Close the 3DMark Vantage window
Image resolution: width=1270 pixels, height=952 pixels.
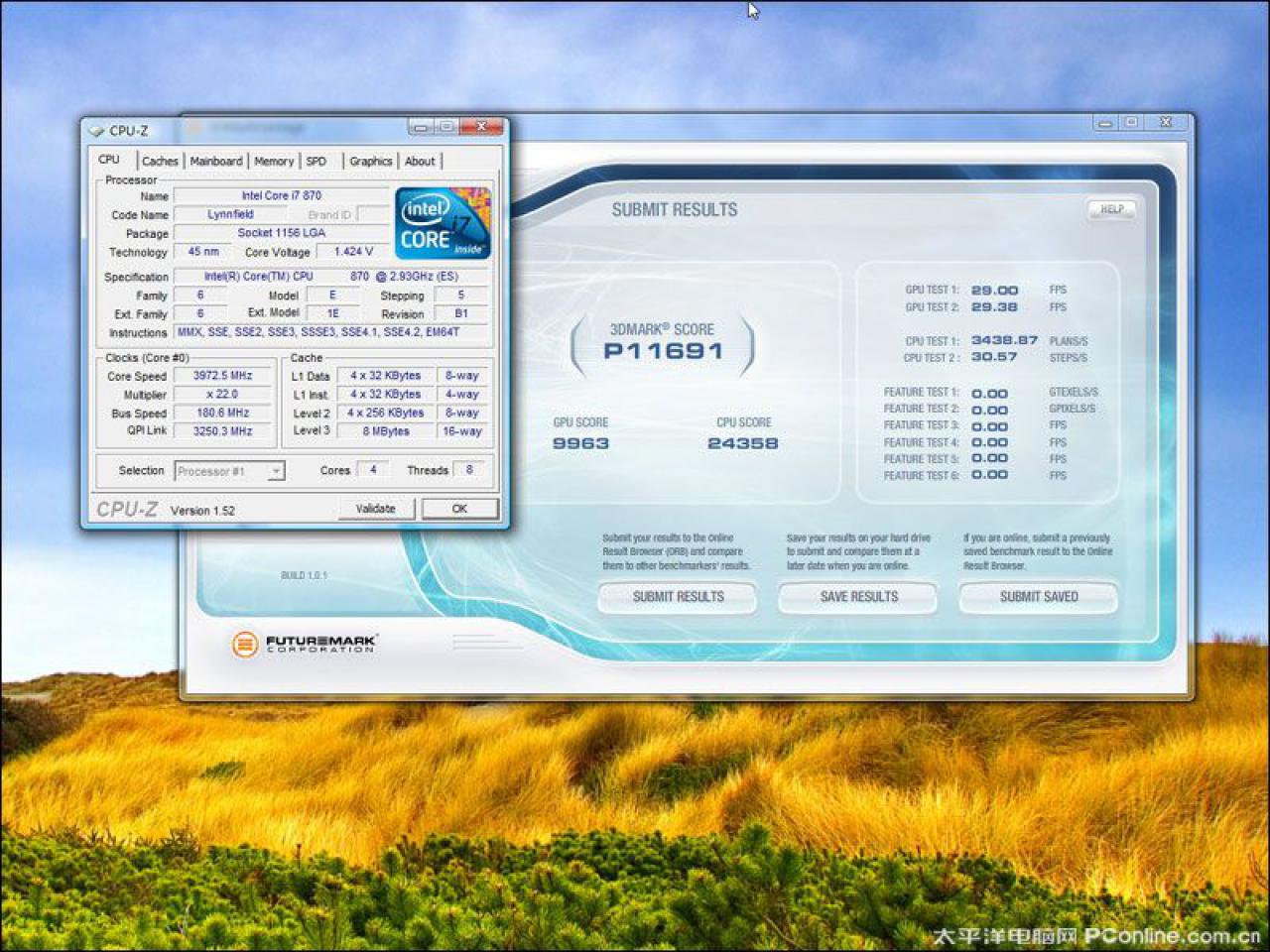1166,122
